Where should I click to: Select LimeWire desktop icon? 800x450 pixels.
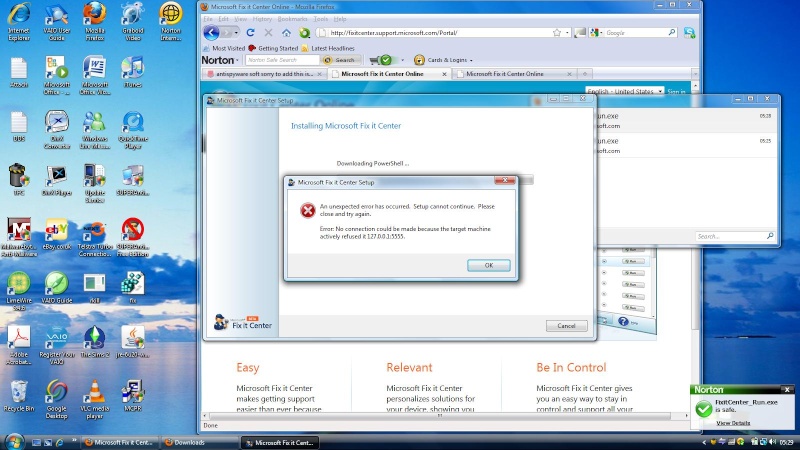pos(19,292)
